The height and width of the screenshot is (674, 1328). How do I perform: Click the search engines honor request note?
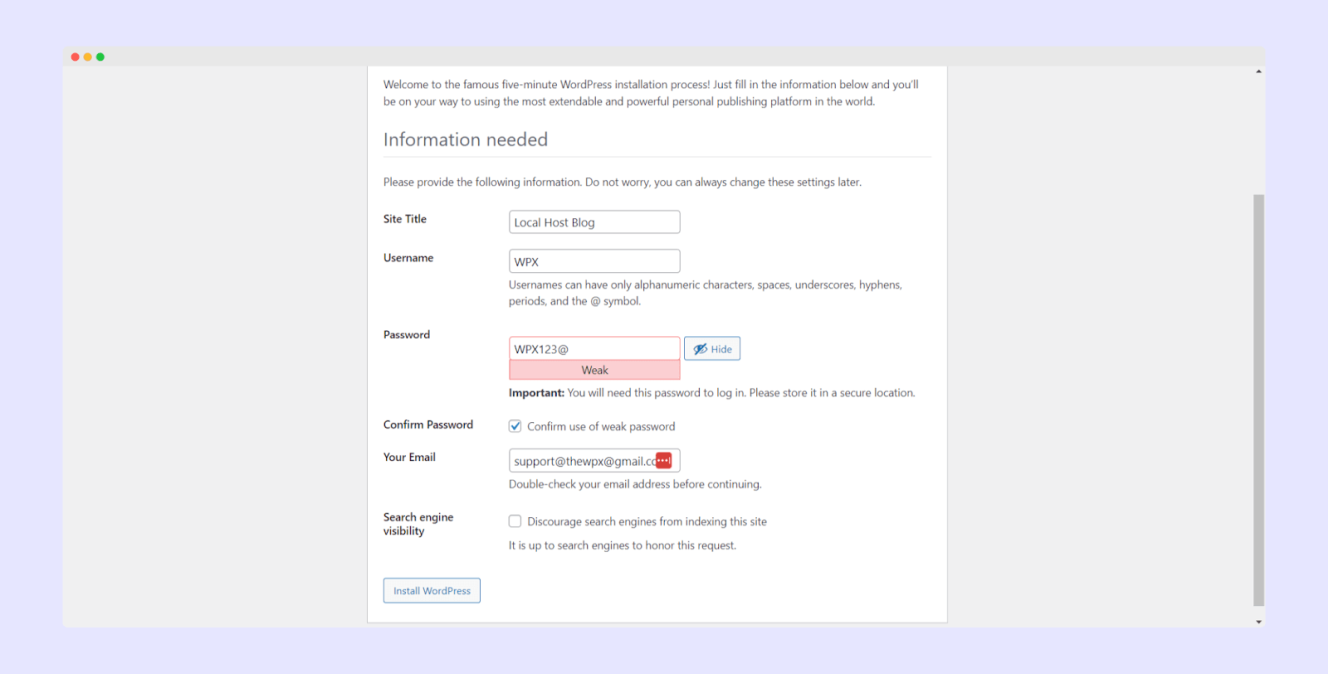point(622,546)
